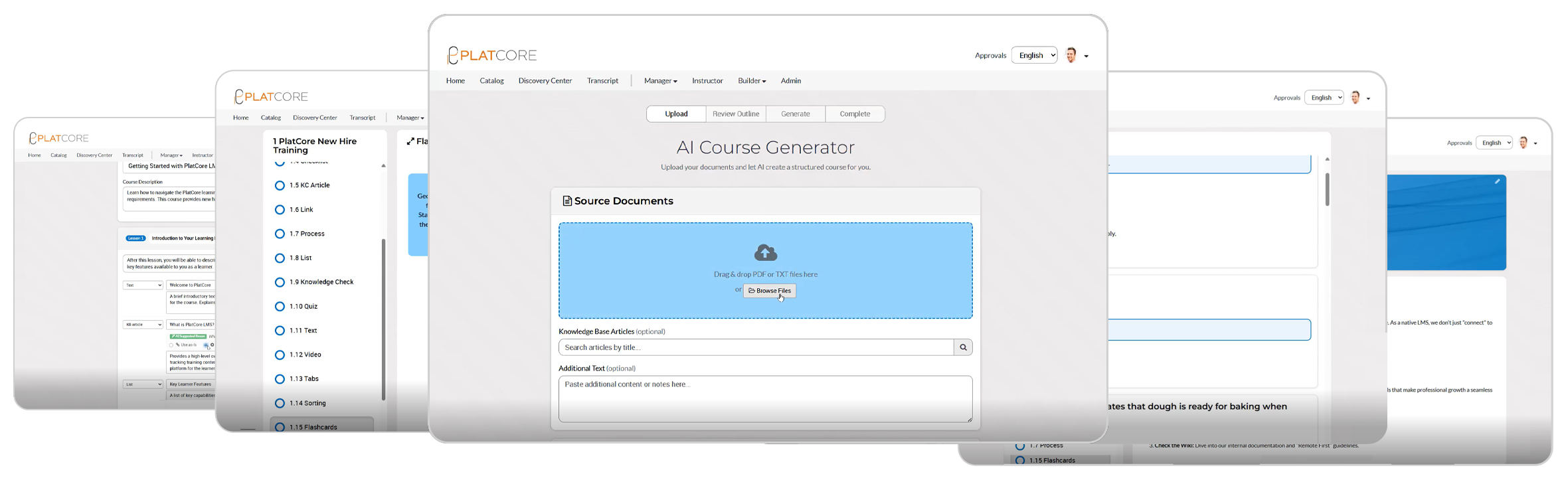Click Approvals link in the second-right window
The height and width of the screenshot is (484, 1568).
click(1286, 98)
